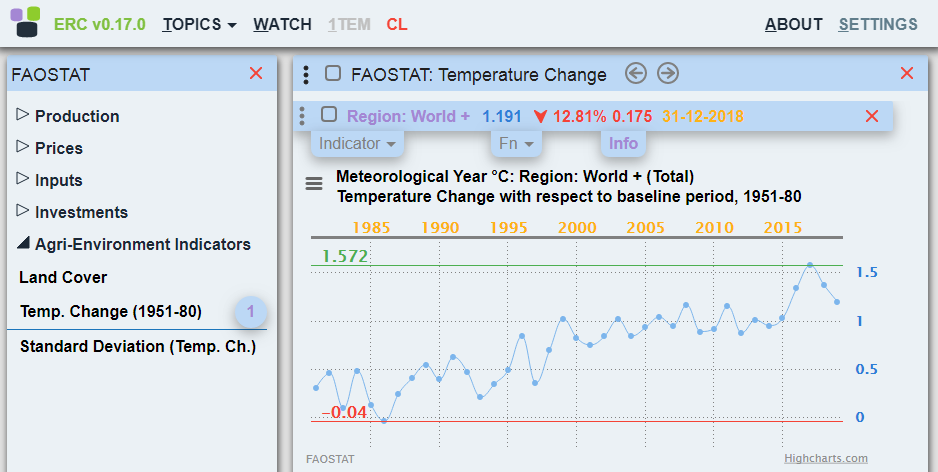The image size is (938, 472).
Task: Open the TOPICS dropdown menu
Action: click(200, 25)
